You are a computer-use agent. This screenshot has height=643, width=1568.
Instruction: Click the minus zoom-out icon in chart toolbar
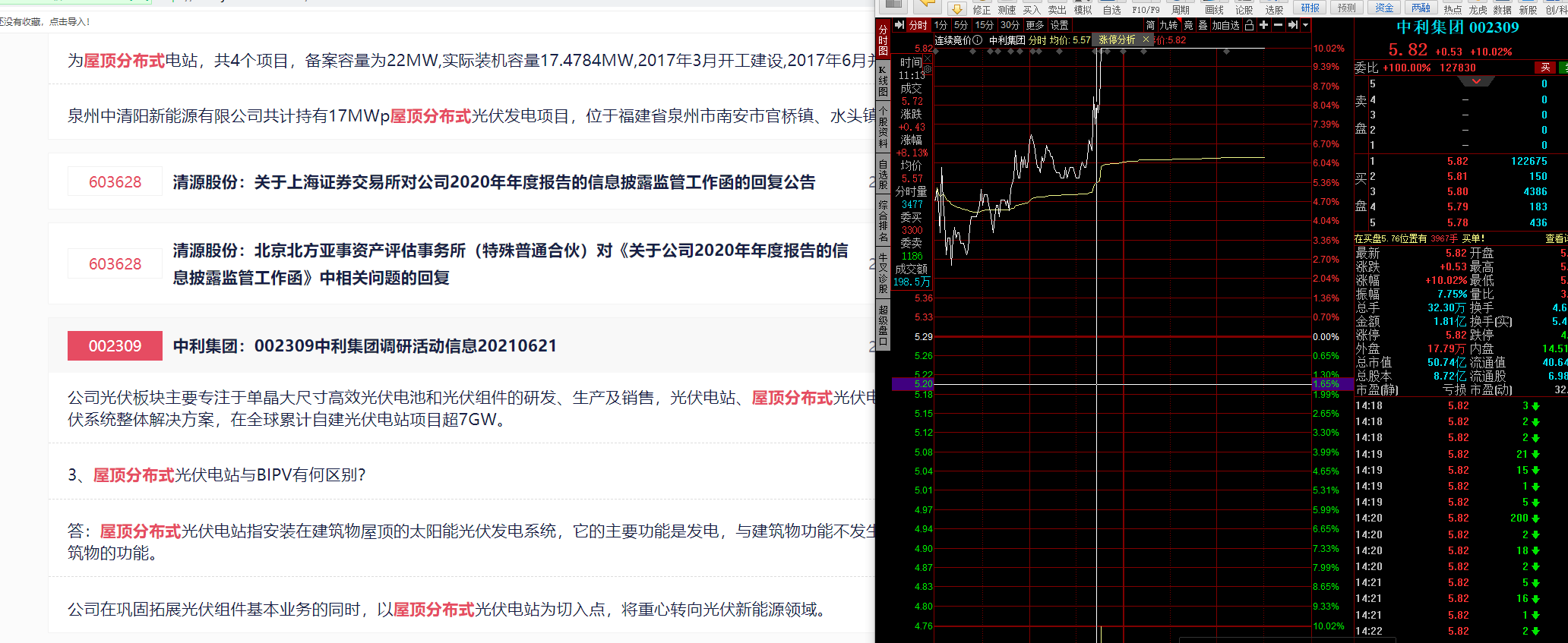1279,25
